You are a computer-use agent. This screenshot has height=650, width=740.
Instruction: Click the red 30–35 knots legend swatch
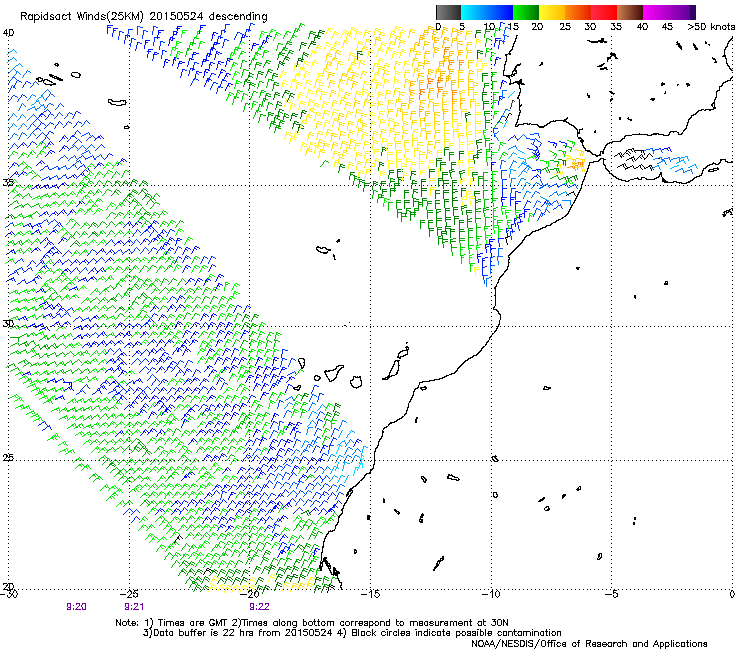[x=604, y=12]
